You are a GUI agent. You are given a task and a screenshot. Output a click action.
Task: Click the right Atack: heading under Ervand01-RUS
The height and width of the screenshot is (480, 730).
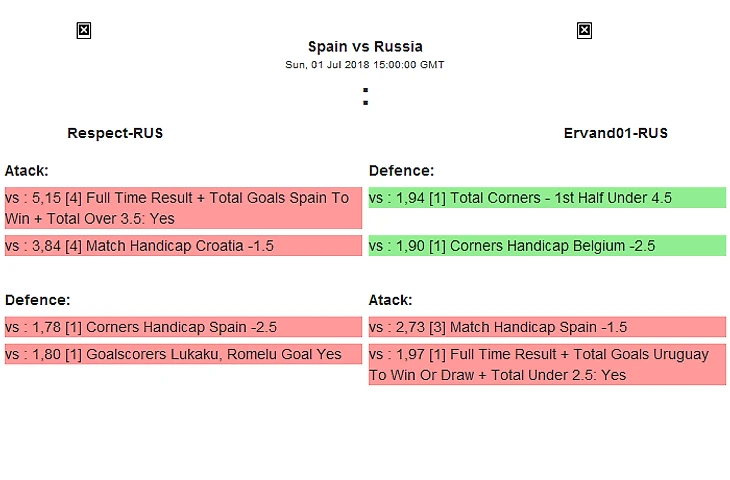(x=391, y=300)
